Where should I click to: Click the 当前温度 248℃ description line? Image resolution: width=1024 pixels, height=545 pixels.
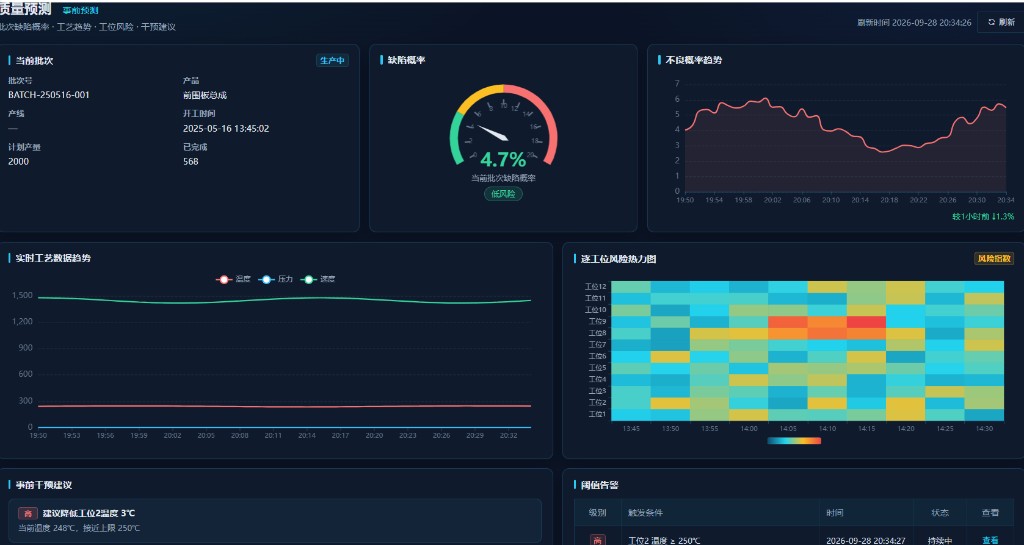[x=79, y=528]
